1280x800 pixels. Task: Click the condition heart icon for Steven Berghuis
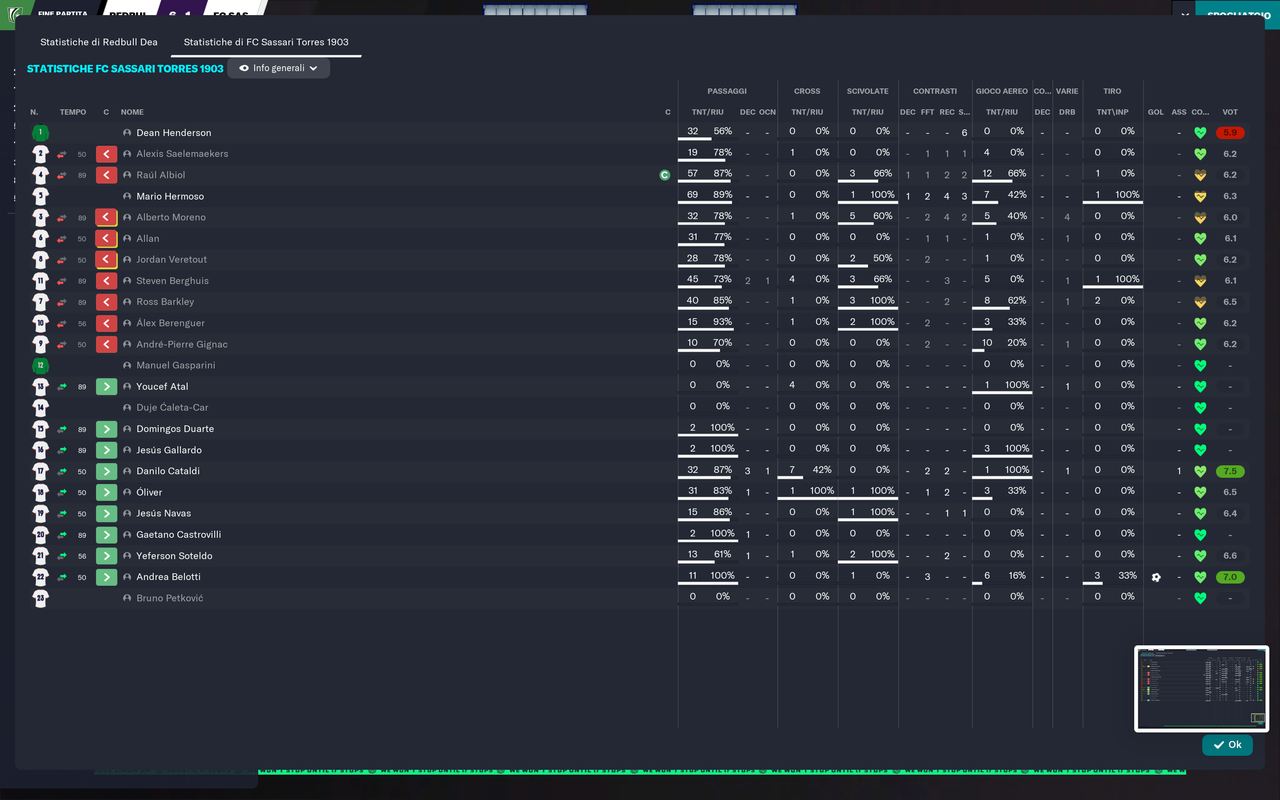1200,281
